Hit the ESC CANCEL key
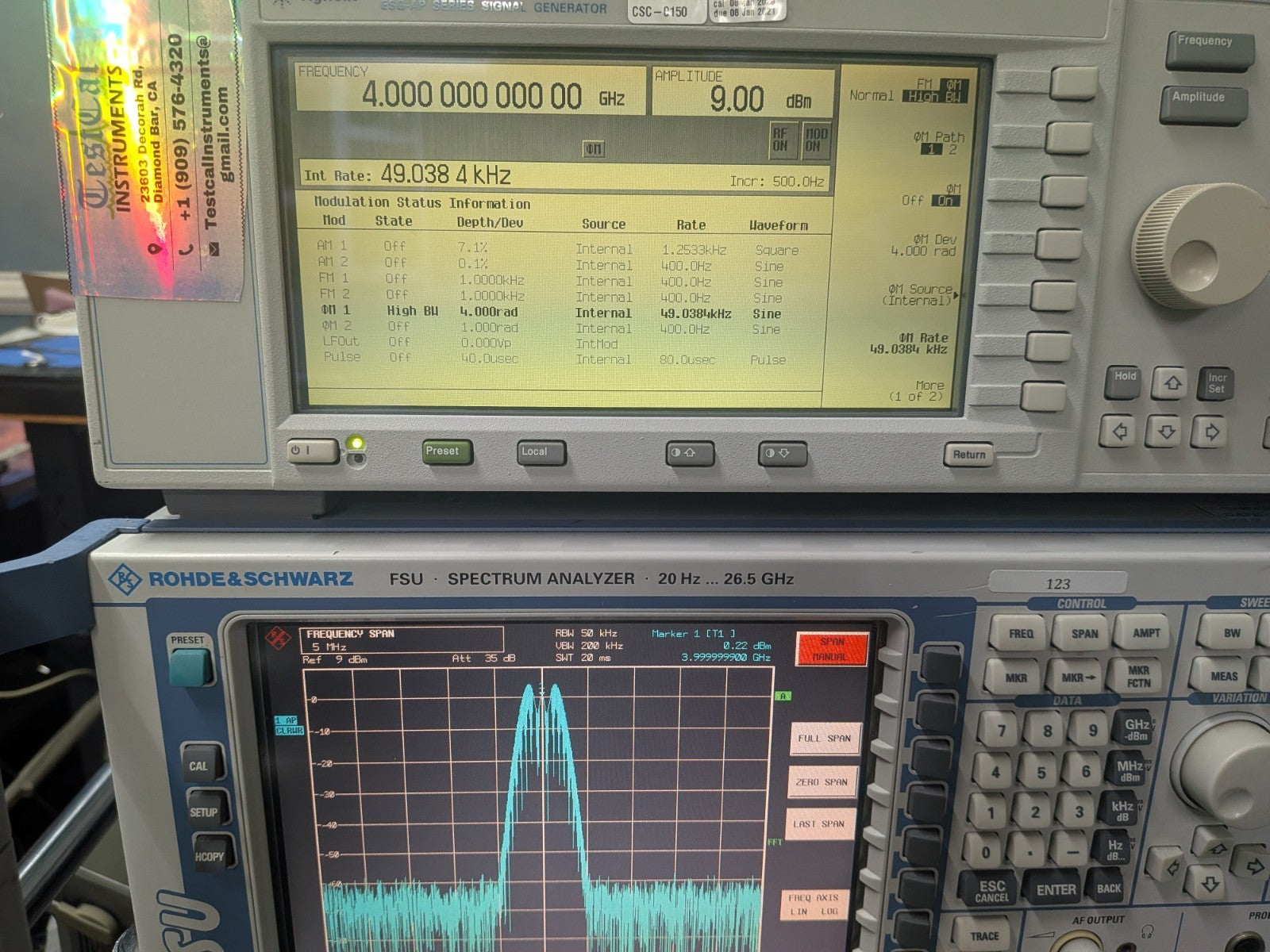Screen dimensions: 1270x952 (989, 890)
